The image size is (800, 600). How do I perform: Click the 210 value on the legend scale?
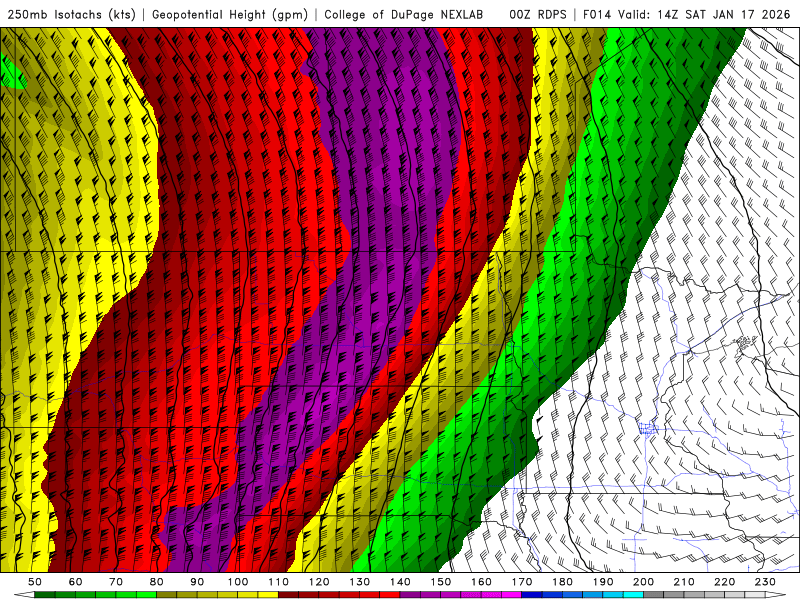(684, 582)
